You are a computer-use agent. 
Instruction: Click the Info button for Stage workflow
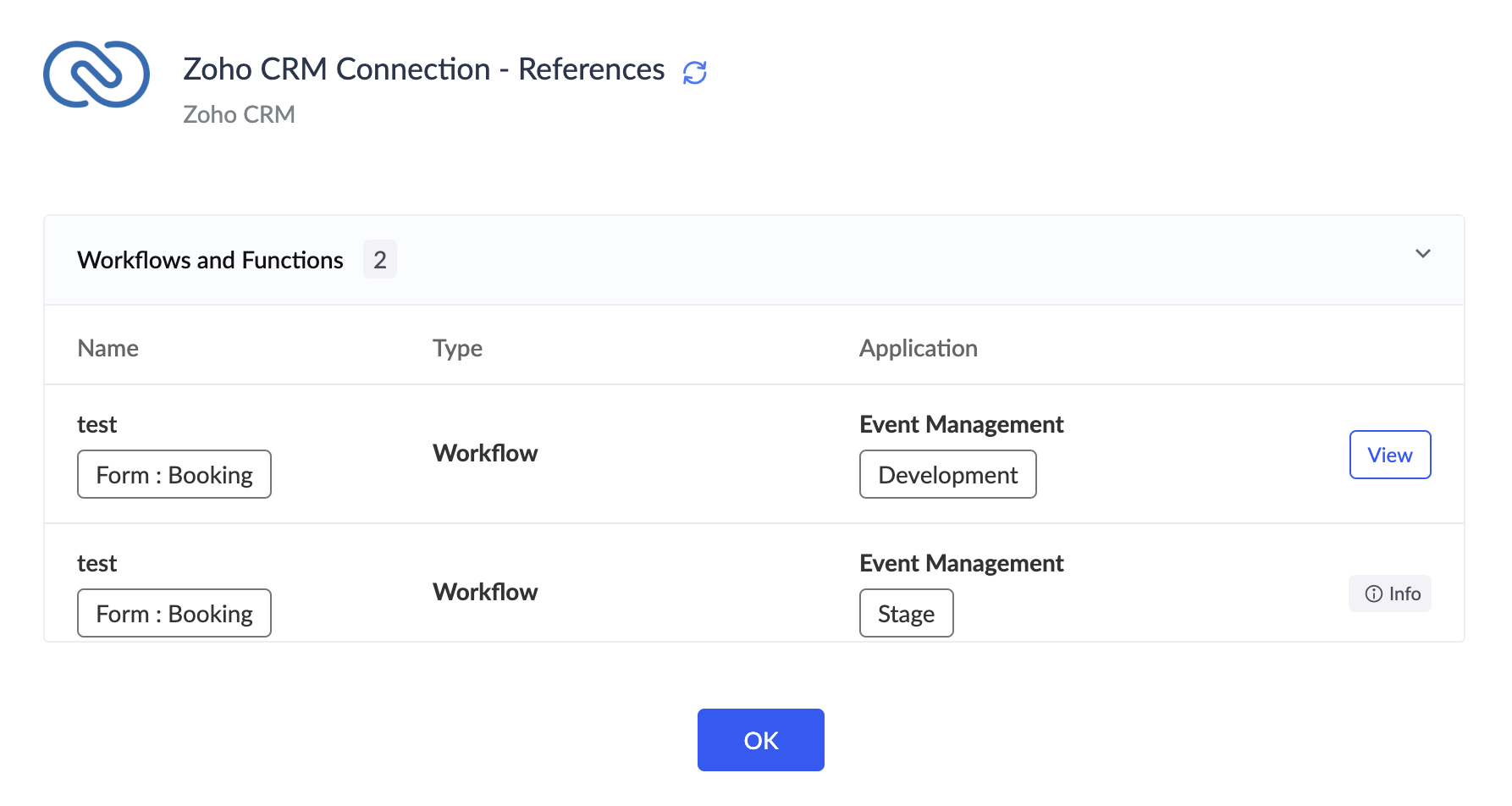pos(1389,593)
